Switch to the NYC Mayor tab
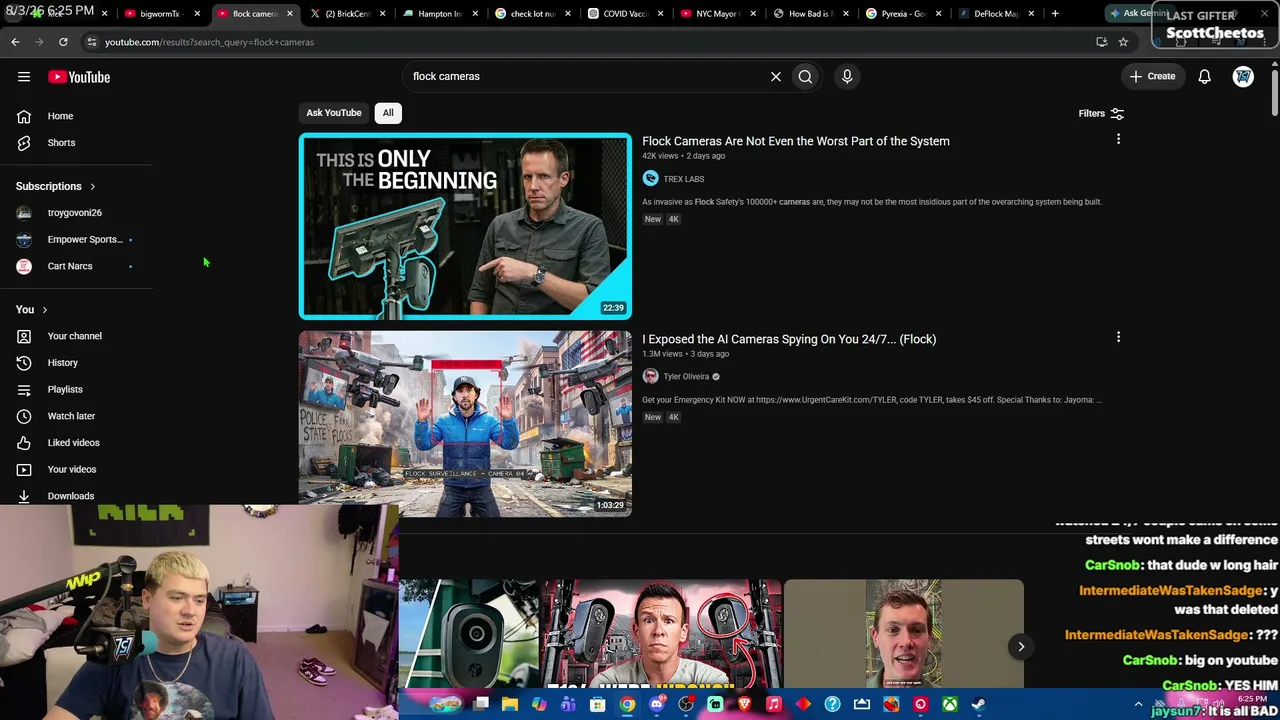The width and height of the screenshot is (1280, 720). click(716, 14)
